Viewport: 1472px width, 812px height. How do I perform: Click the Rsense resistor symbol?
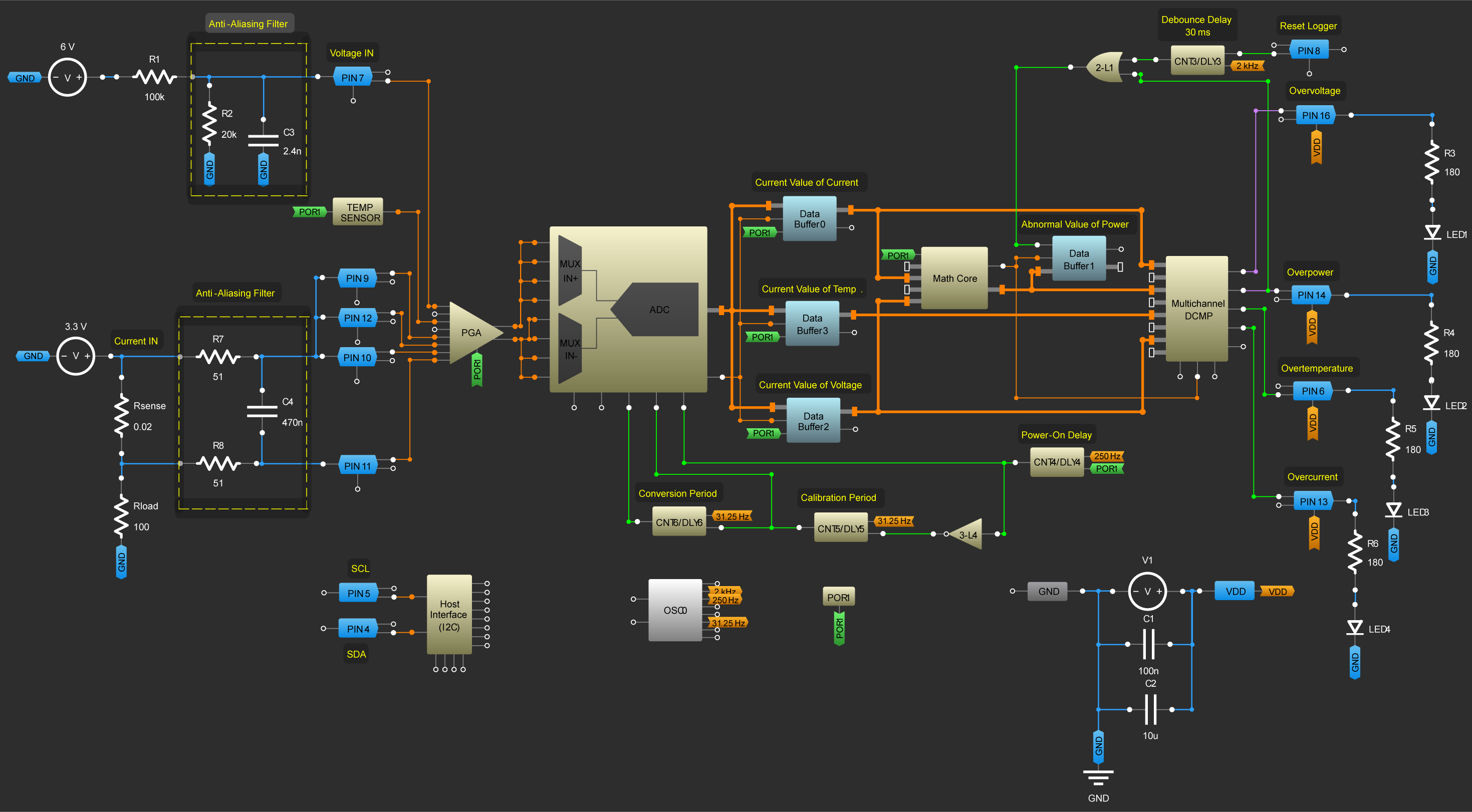click(121, 415)
